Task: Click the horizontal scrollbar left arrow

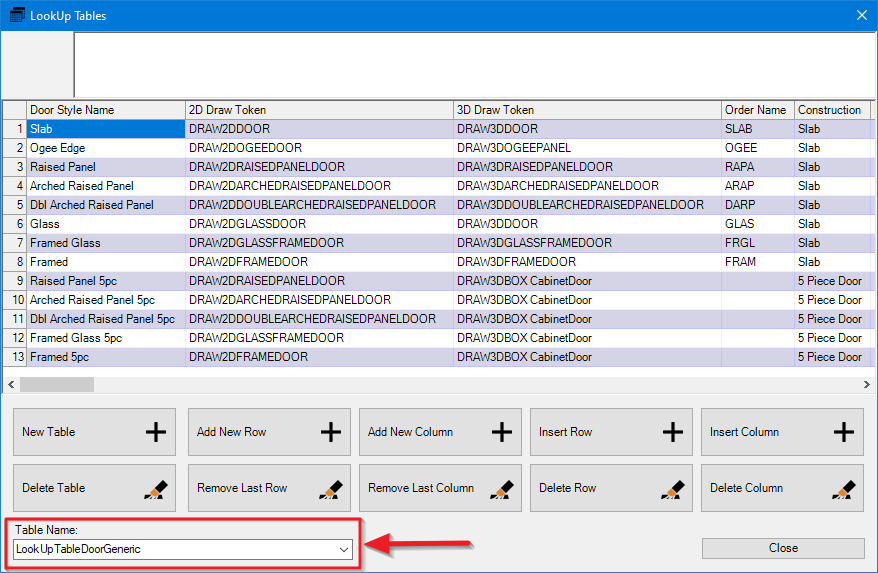Action: [12, 384]
